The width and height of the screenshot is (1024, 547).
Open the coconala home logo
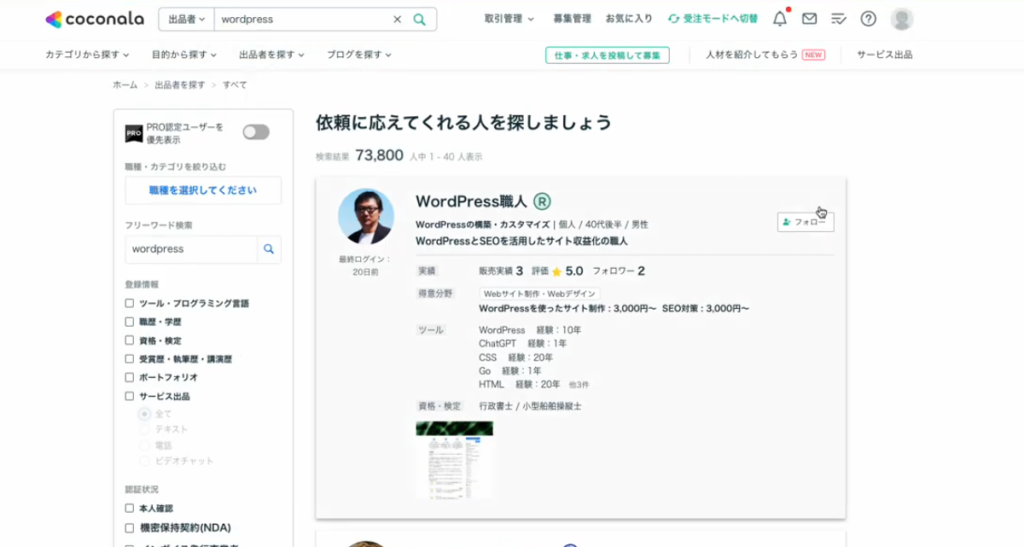pyautogui.click(x=95, y=19)
